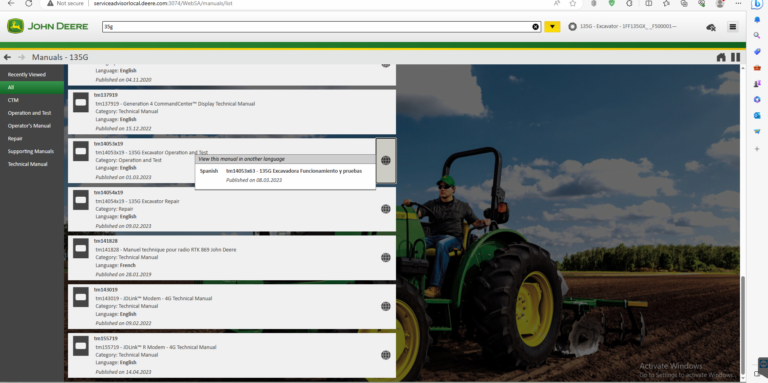Click 'Published on 15.12.2022' text
768x383 pixels.
[x=123, y=128]
